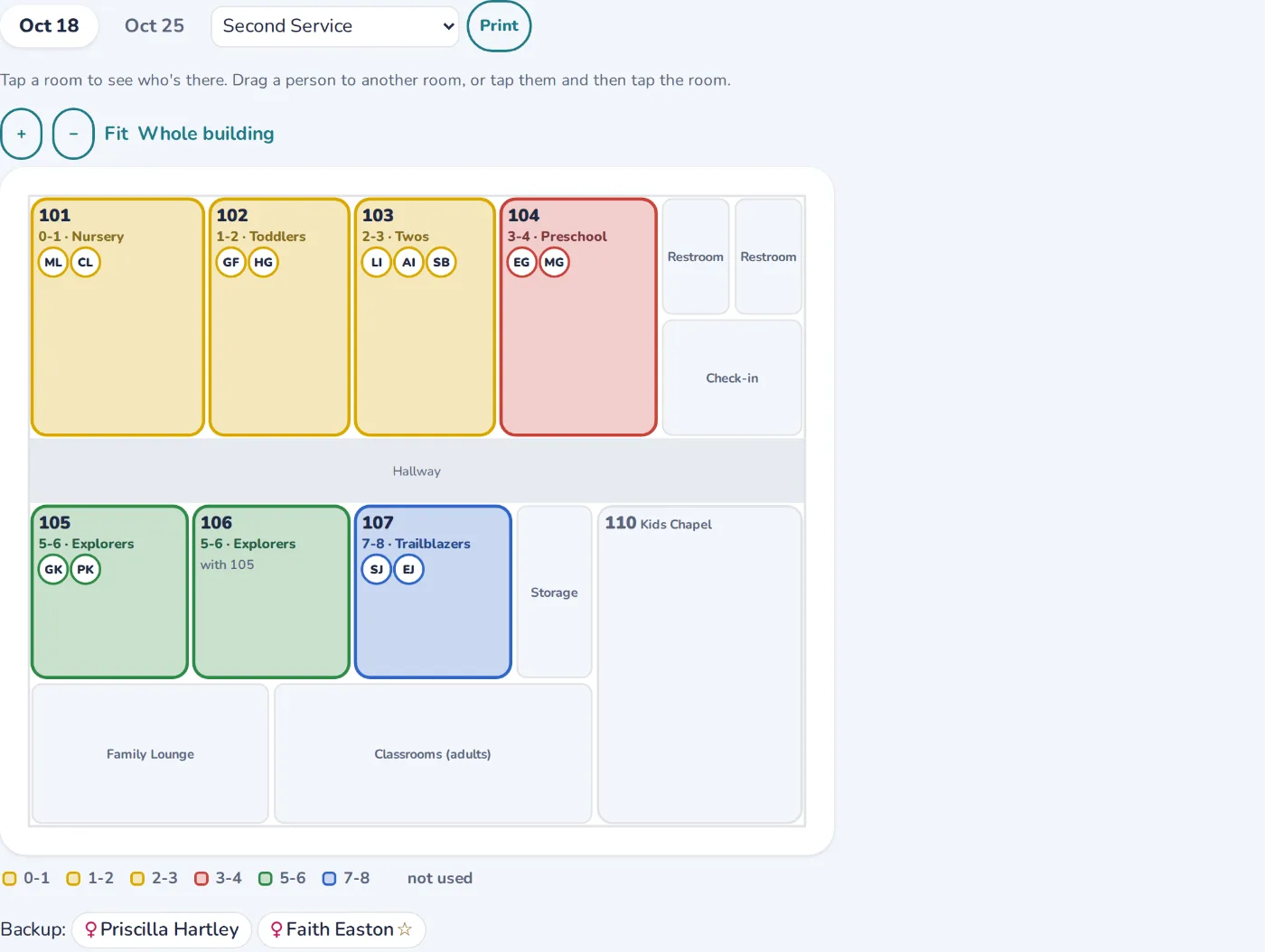Zoom out with the minus button
The image size is (1265, 952).
pos(73,134)
